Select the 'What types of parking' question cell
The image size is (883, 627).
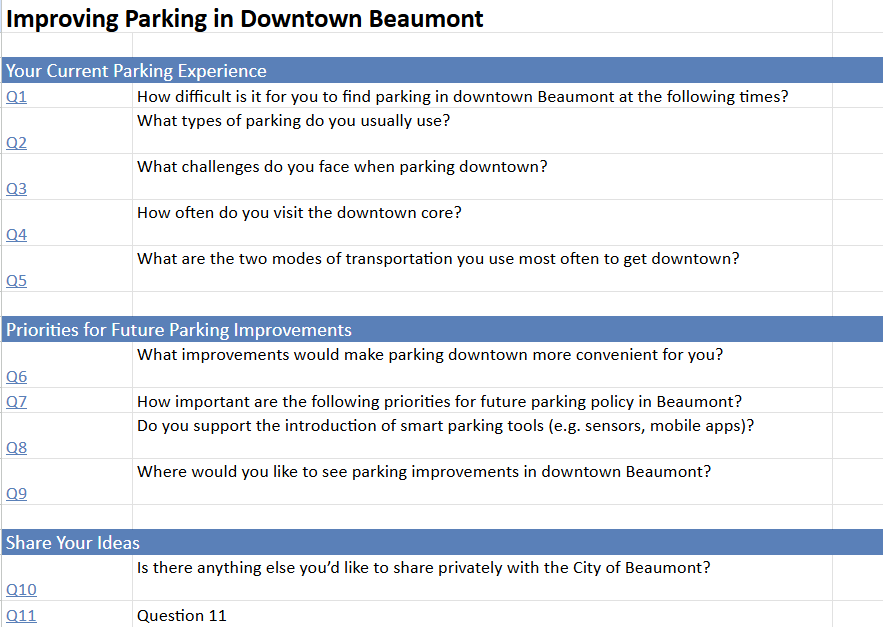(x=294, y=121)
